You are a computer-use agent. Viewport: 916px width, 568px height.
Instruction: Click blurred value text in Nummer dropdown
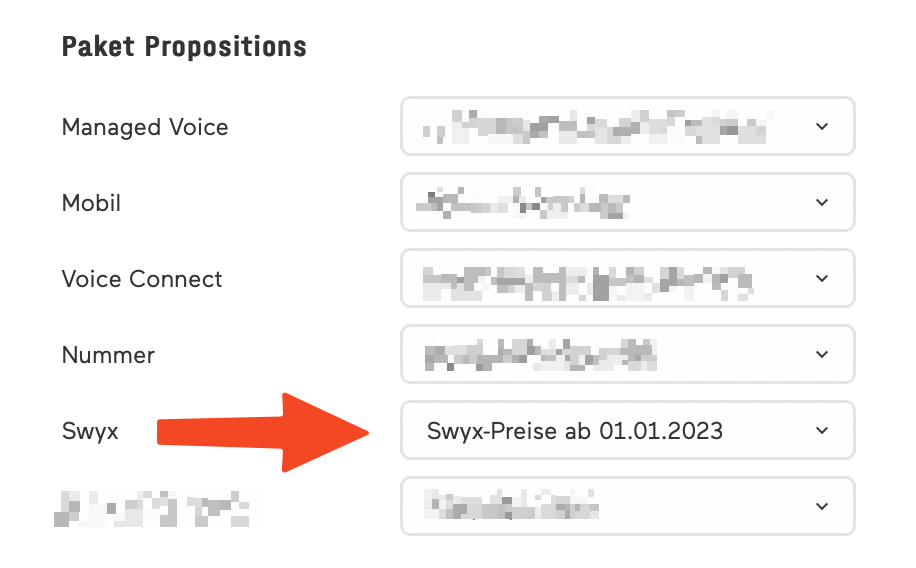(541, 355)
